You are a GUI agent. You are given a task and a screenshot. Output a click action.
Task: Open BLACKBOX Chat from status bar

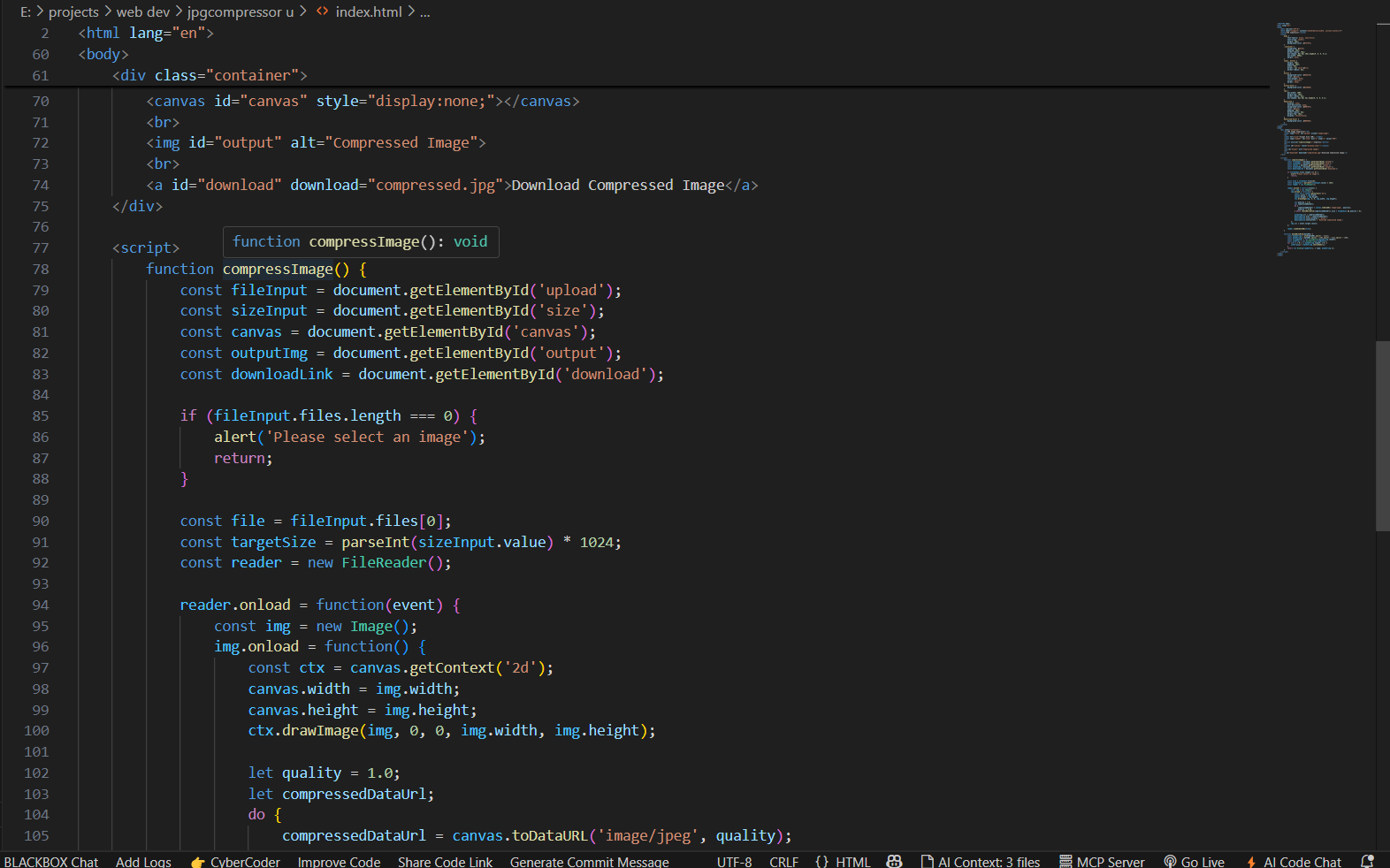coord(51,862)
